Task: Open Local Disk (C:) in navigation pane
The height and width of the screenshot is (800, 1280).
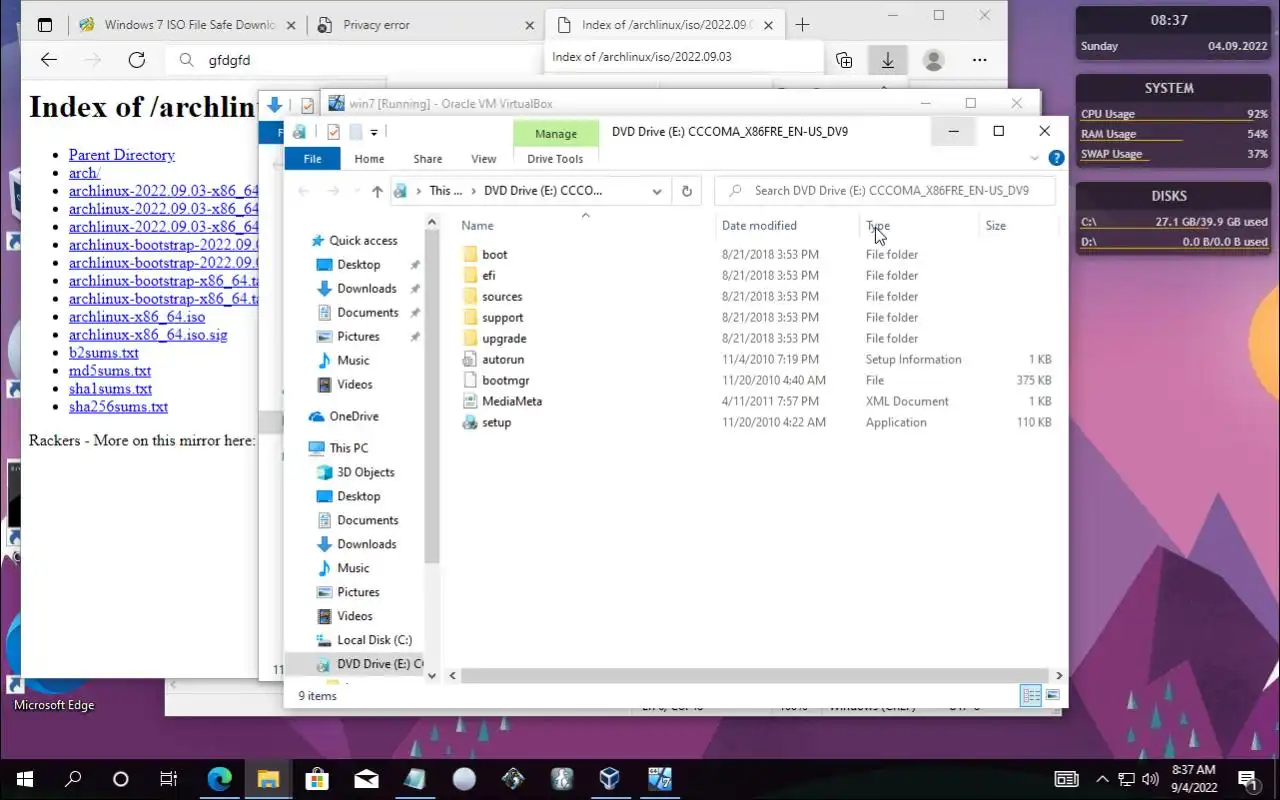Action: tap(374, 640)
